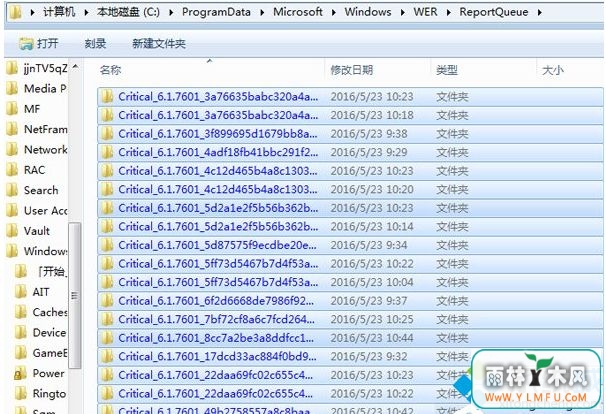Viewport: 606px width, 414px height.
Task: Click the 打开 toolbar folder icon
Action: 26,44
